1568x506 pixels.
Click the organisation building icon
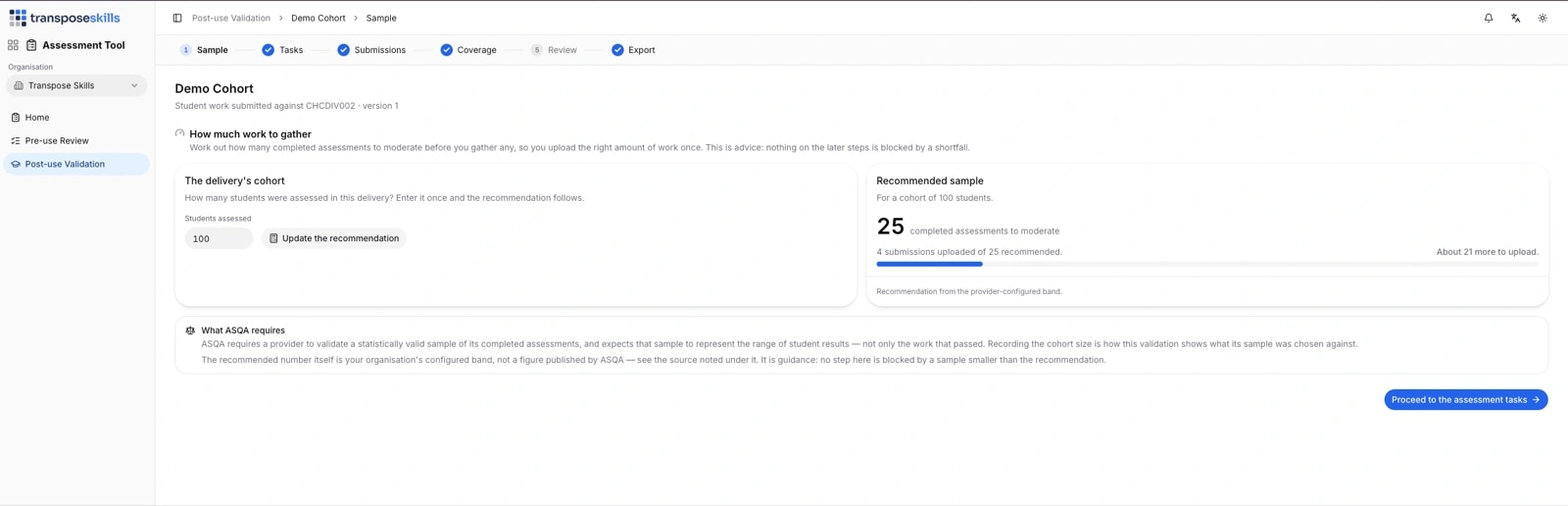[19, 85]
